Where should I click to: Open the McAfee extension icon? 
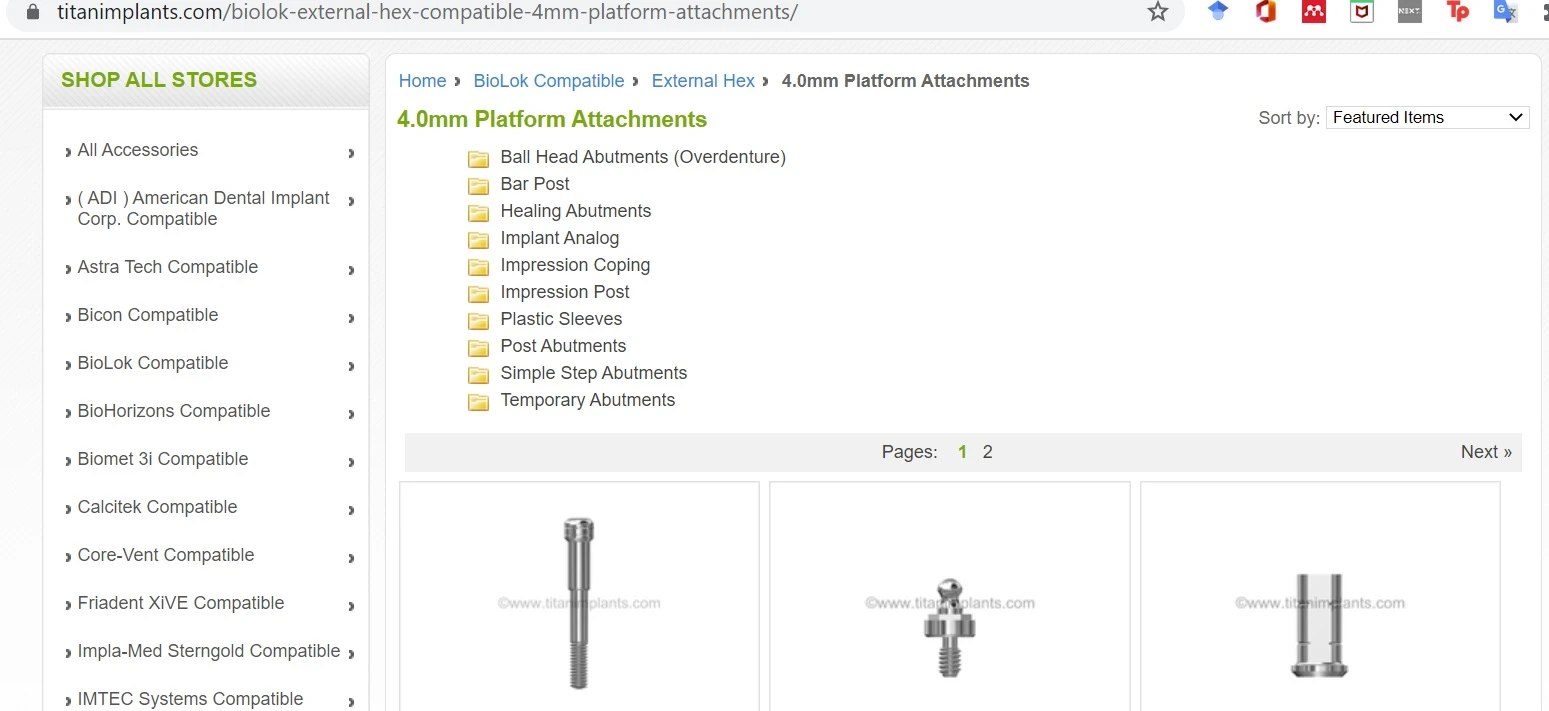point(1361,12)
